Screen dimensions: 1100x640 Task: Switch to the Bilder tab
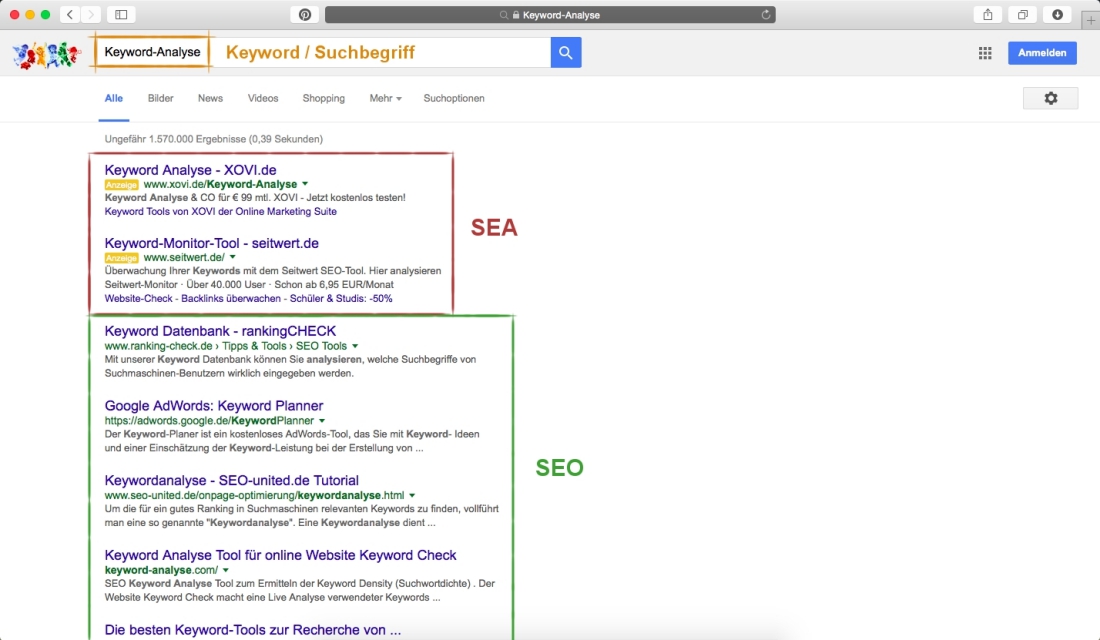click(x=161, y=98)
